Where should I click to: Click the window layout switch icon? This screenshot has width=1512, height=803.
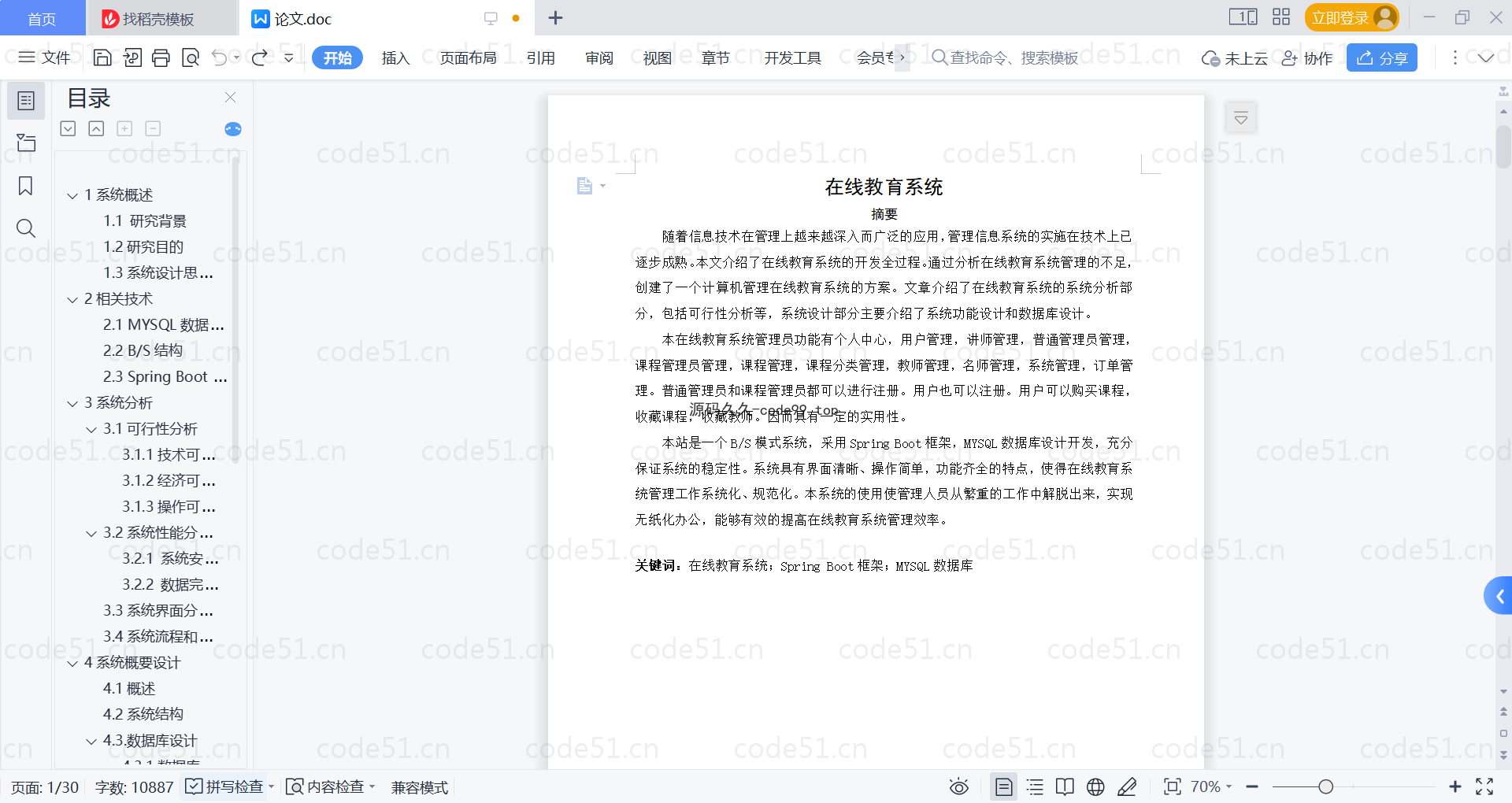click(x=1243, y=17)
